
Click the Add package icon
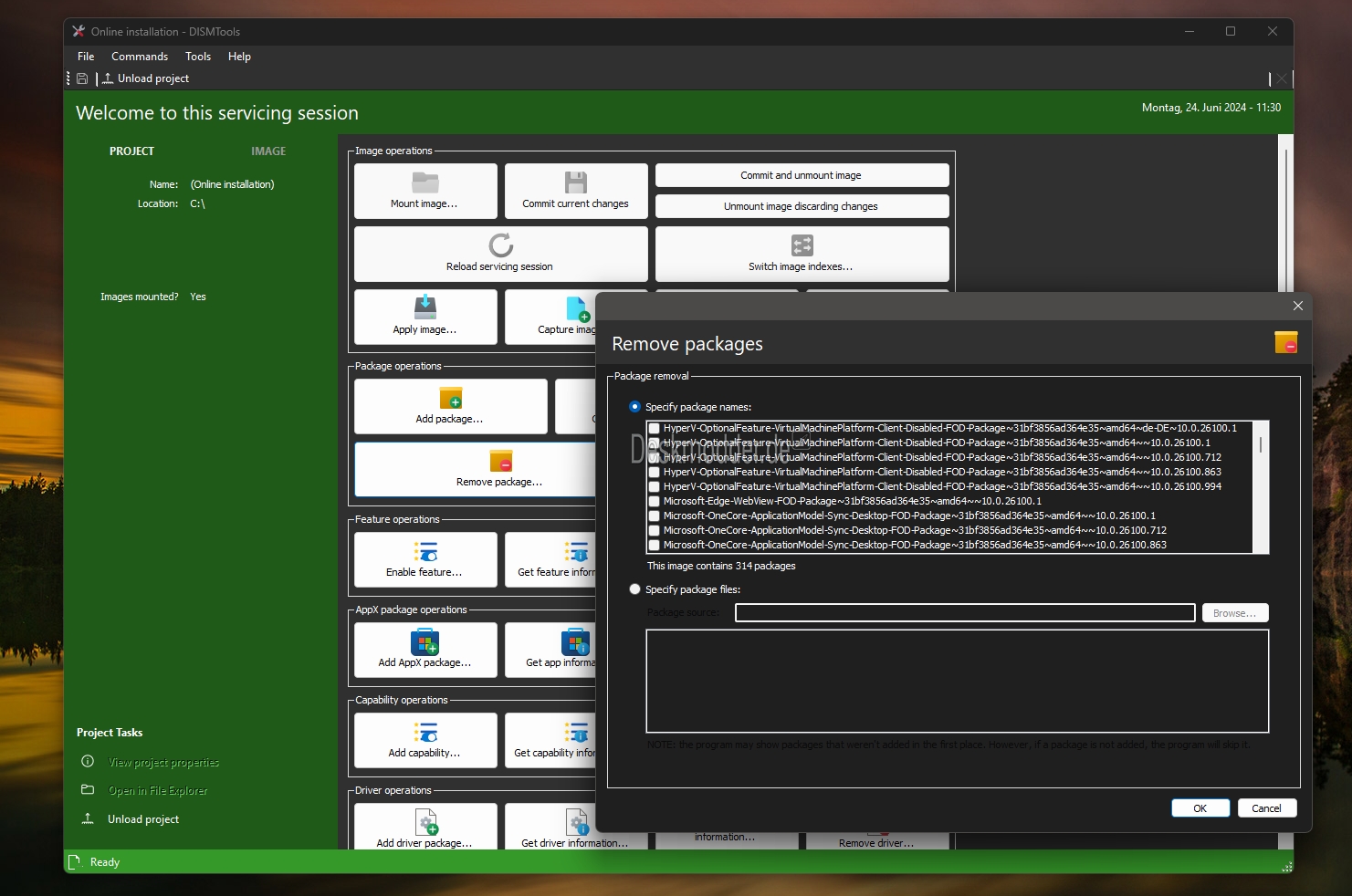(450, 398)
